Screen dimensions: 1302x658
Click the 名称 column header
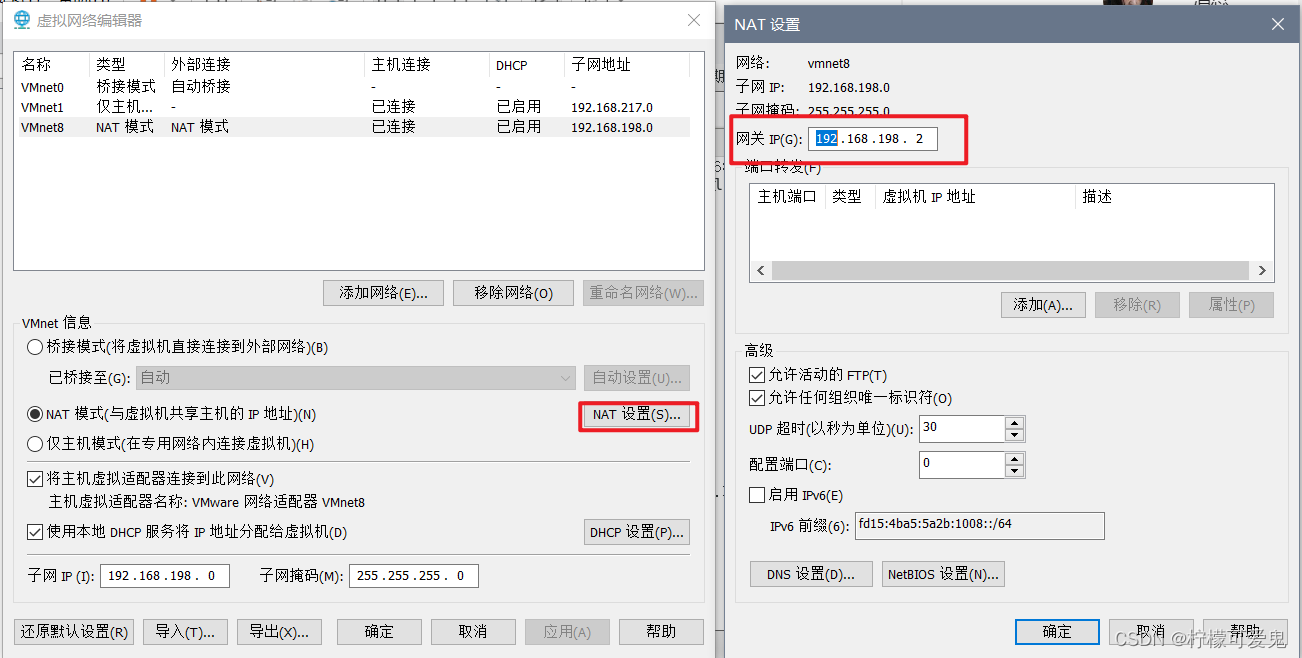pyautogui.click(x=52, y=64)
